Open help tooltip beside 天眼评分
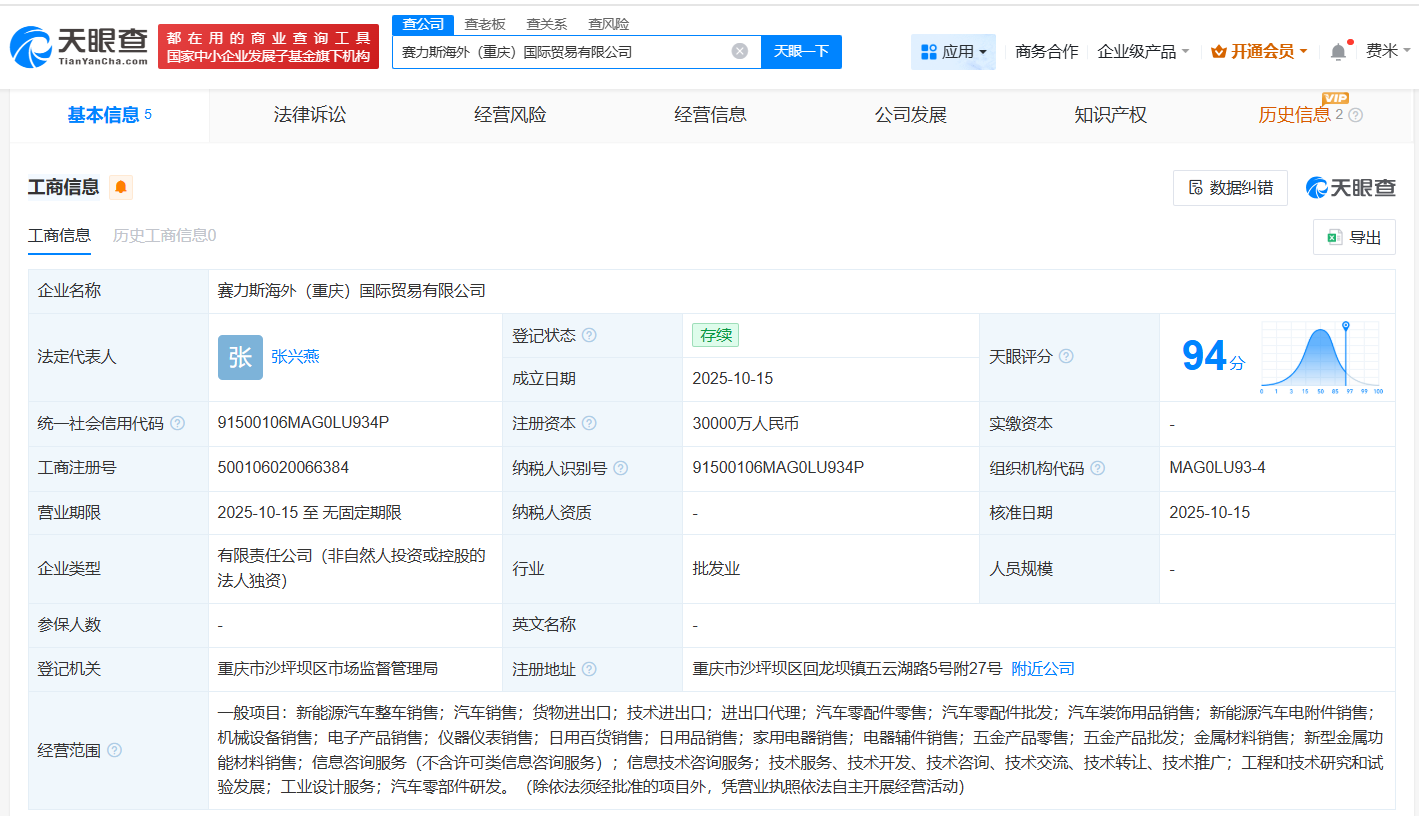 click(1066, 356)
